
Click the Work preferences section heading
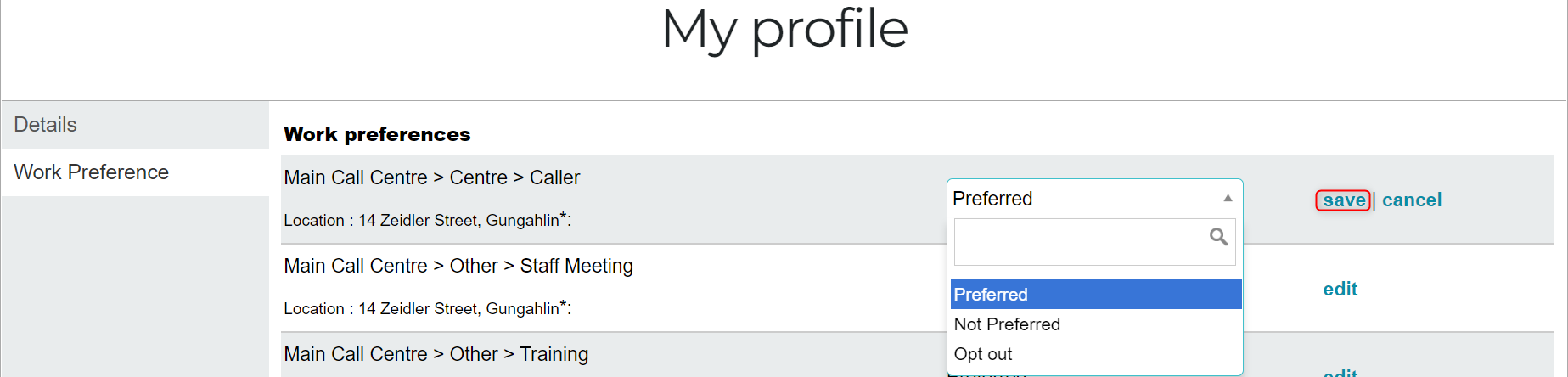(x=377, y=134)
